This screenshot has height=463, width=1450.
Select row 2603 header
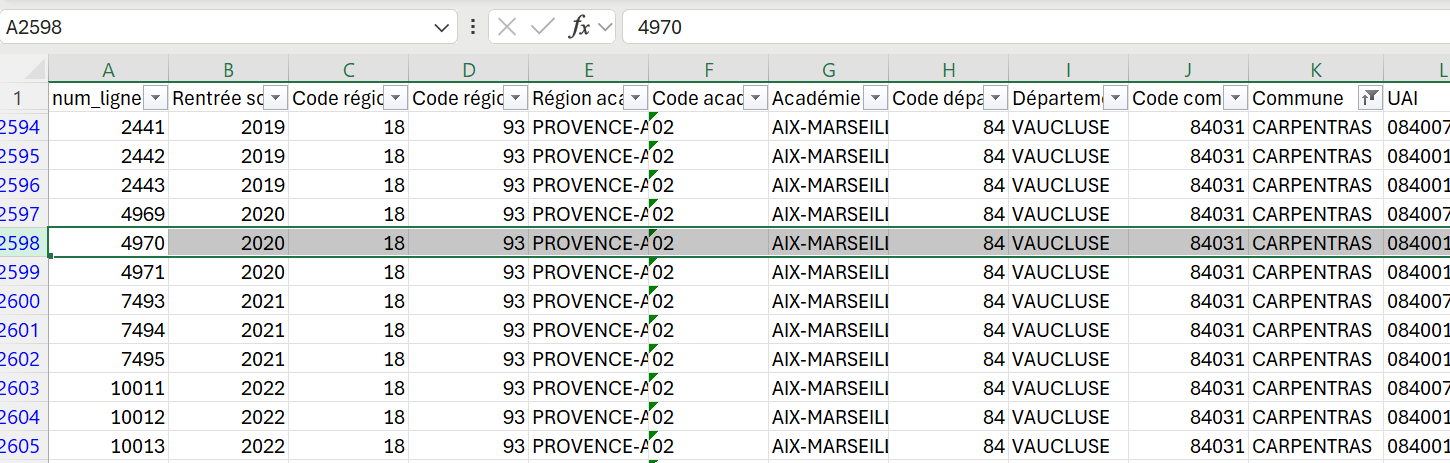[x=20, y=388]
